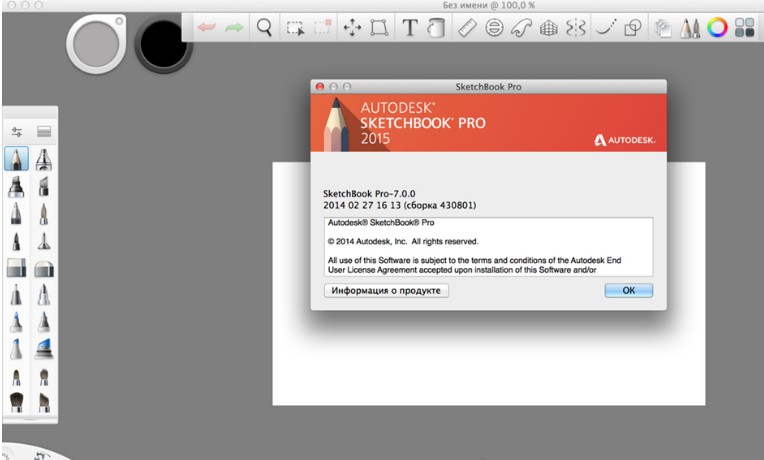764x460 pixels.
Task: Select the Distort transform tool
Action: 379,28
